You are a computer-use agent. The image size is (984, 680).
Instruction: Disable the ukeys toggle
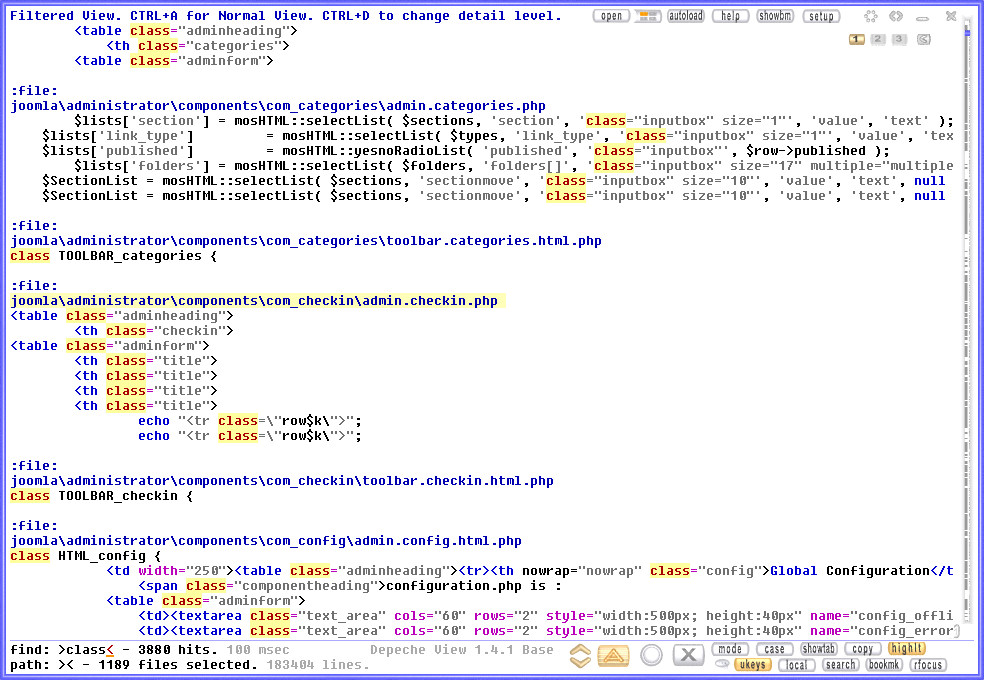click(752, 665)
